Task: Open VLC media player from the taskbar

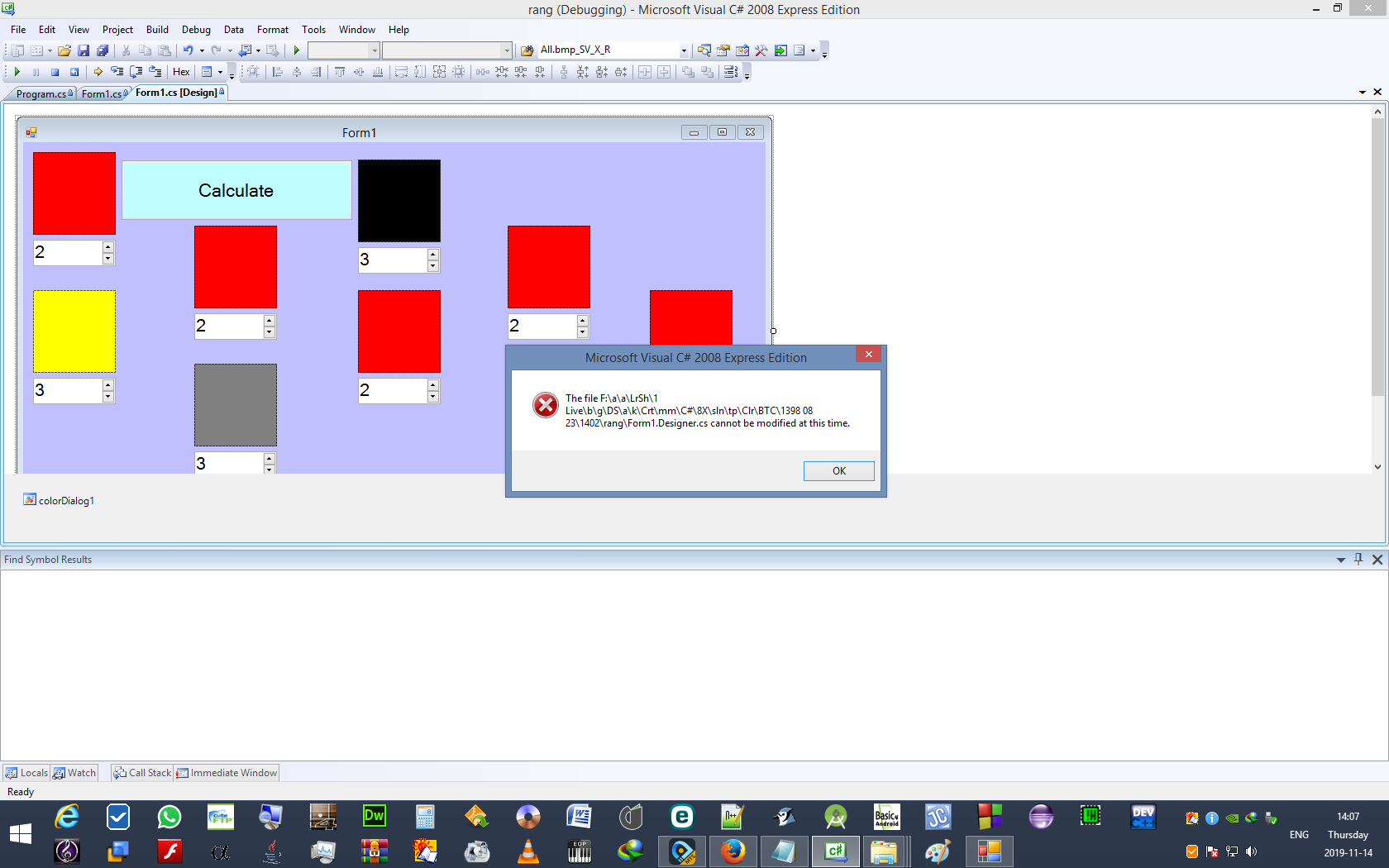Action: pos(527,851)
